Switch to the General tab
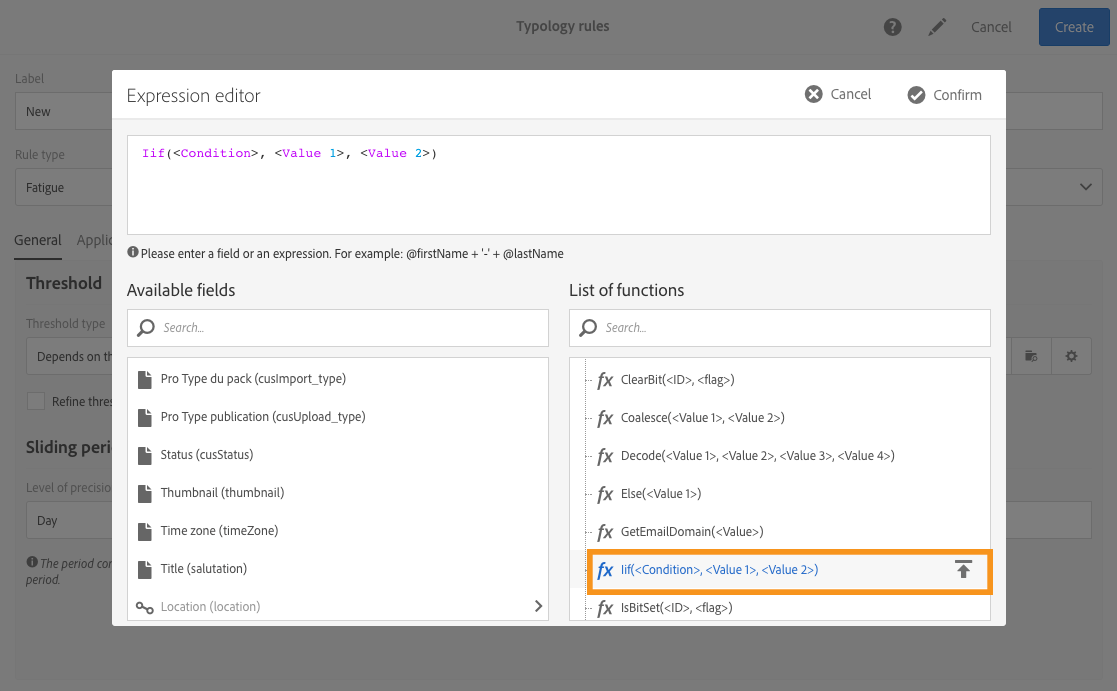Screen dimensions: 1117x691 pyautogui.click(x=38, y=240)
